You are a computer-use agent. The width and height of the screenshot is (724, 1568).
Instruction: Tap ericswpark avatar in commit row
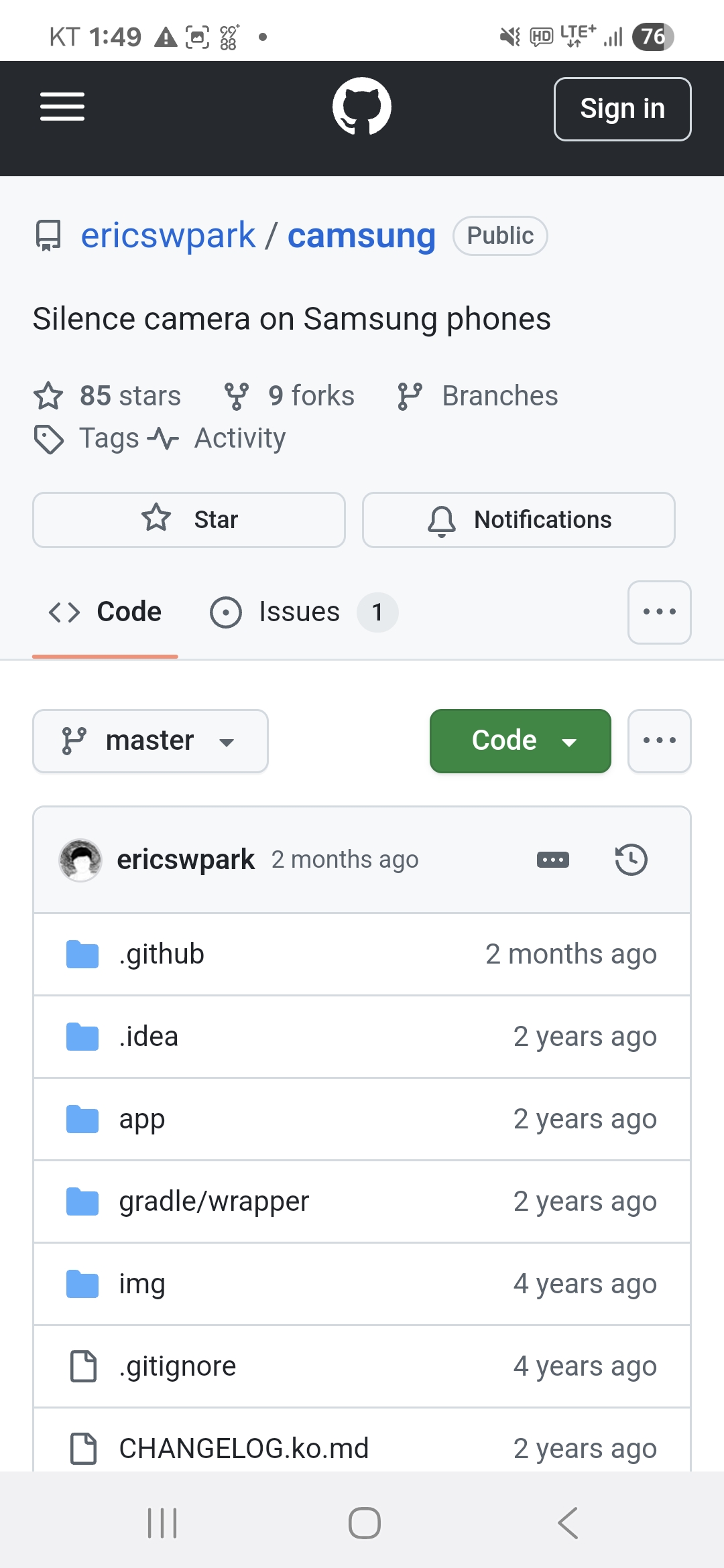pyautogui.click(x=80, y=860)
